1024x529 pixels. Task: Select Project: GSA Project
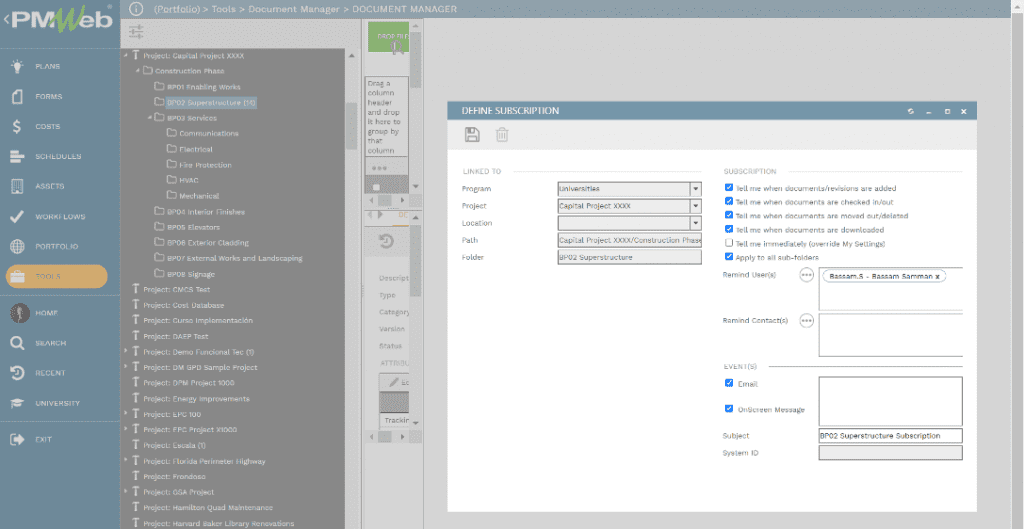point(179,492)
